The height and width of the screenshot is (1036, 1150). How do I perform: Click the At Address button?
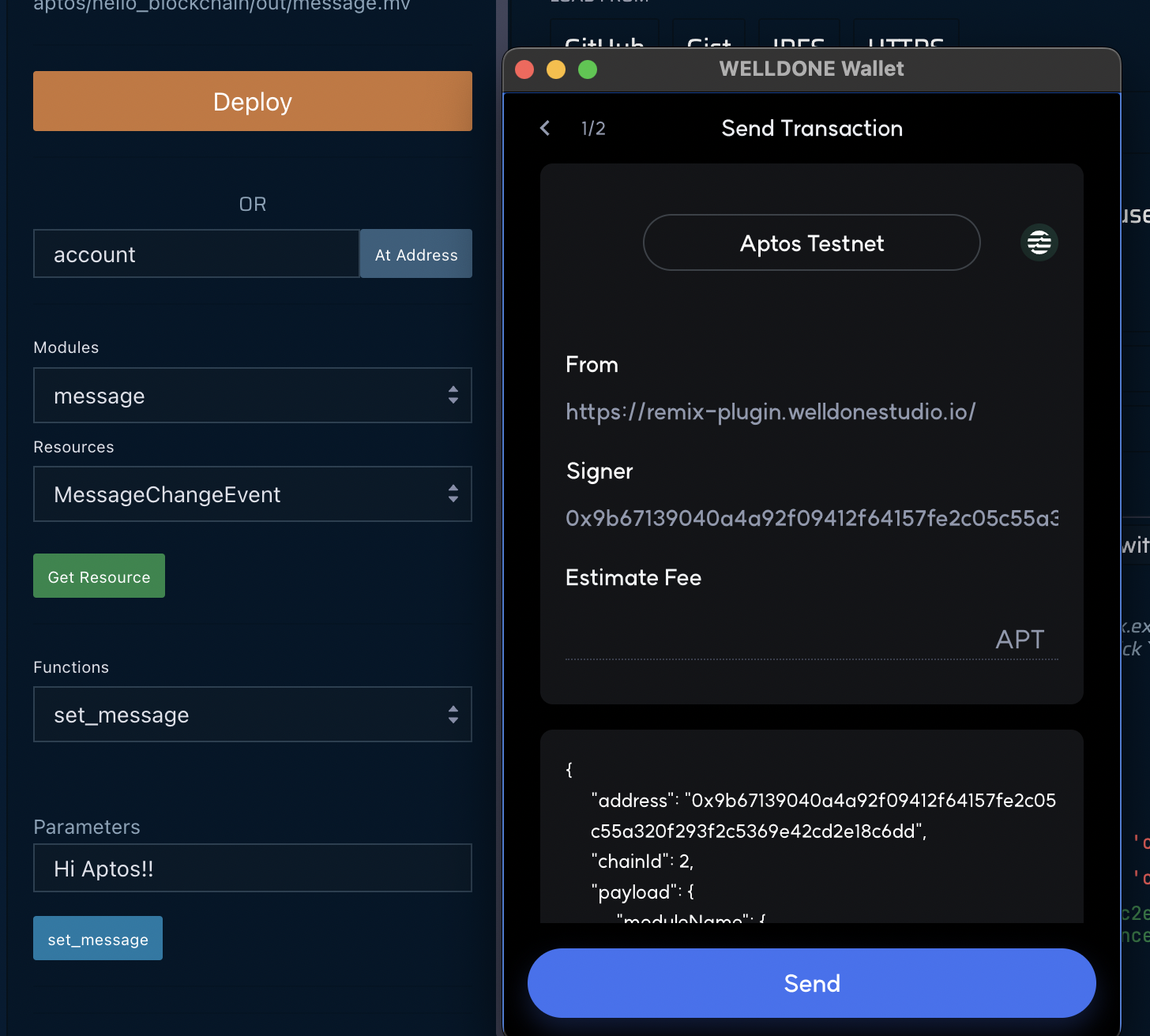pos(416,254)
